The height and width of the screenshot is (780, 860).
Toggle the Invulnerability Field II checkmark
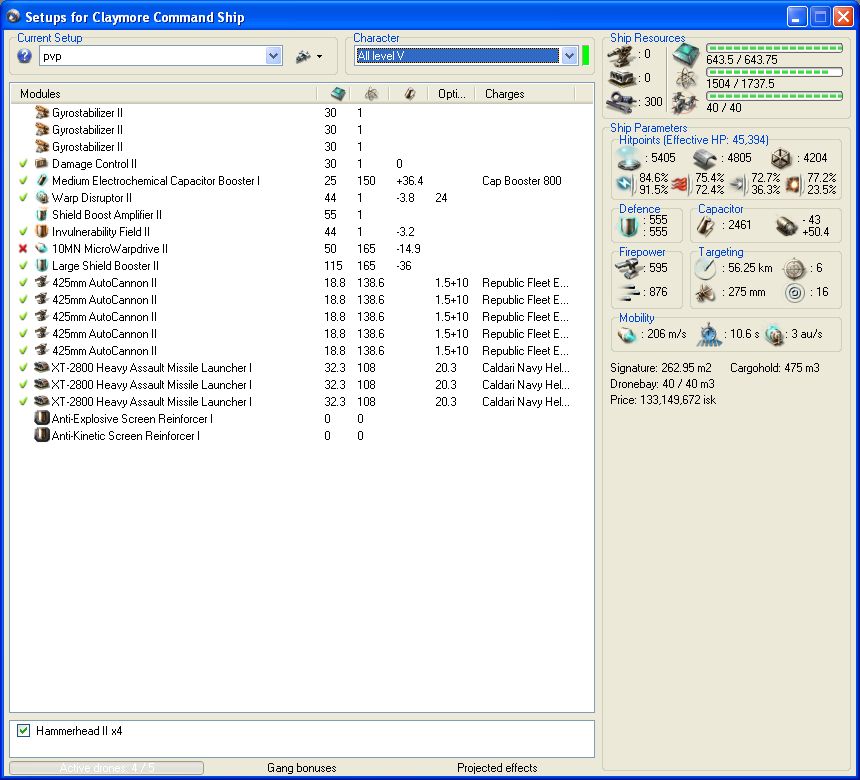click(23, 231)
